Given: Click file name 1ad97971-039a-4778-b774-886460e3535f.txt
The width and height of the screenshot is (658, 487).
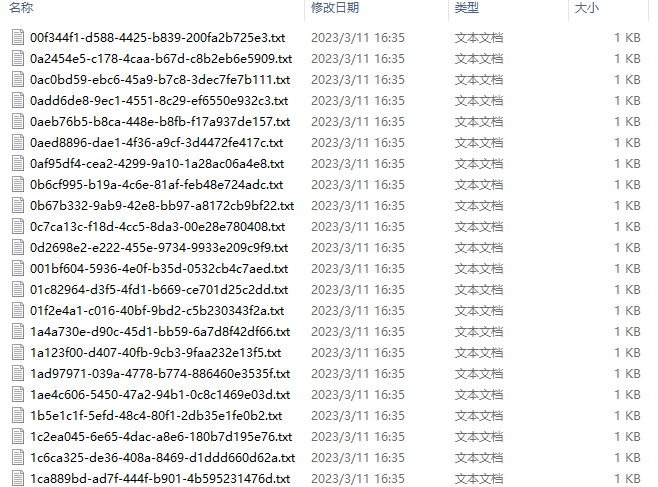Looking at the screenshot, I should (160, 373).
